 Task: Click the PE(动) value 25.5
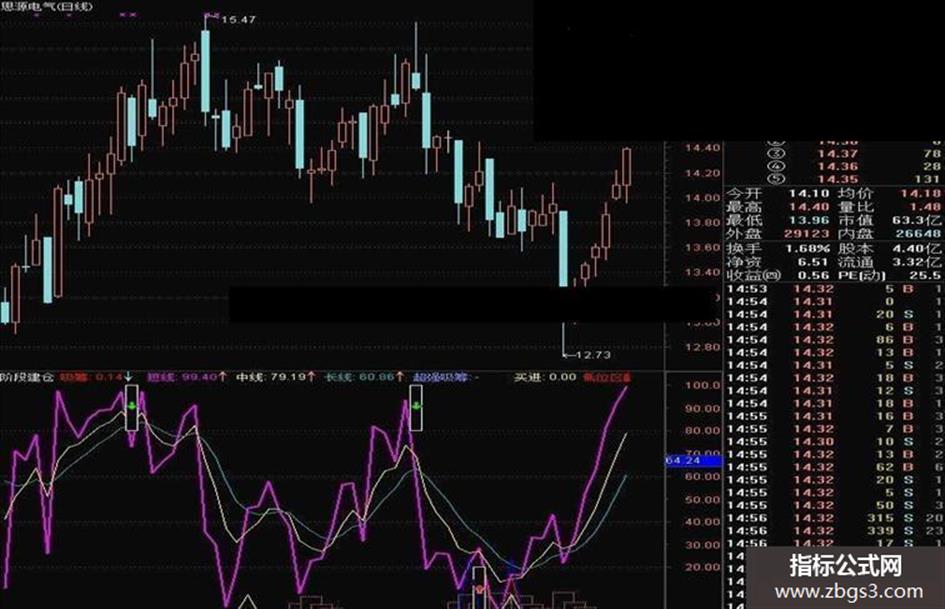[x=925, y=276]
